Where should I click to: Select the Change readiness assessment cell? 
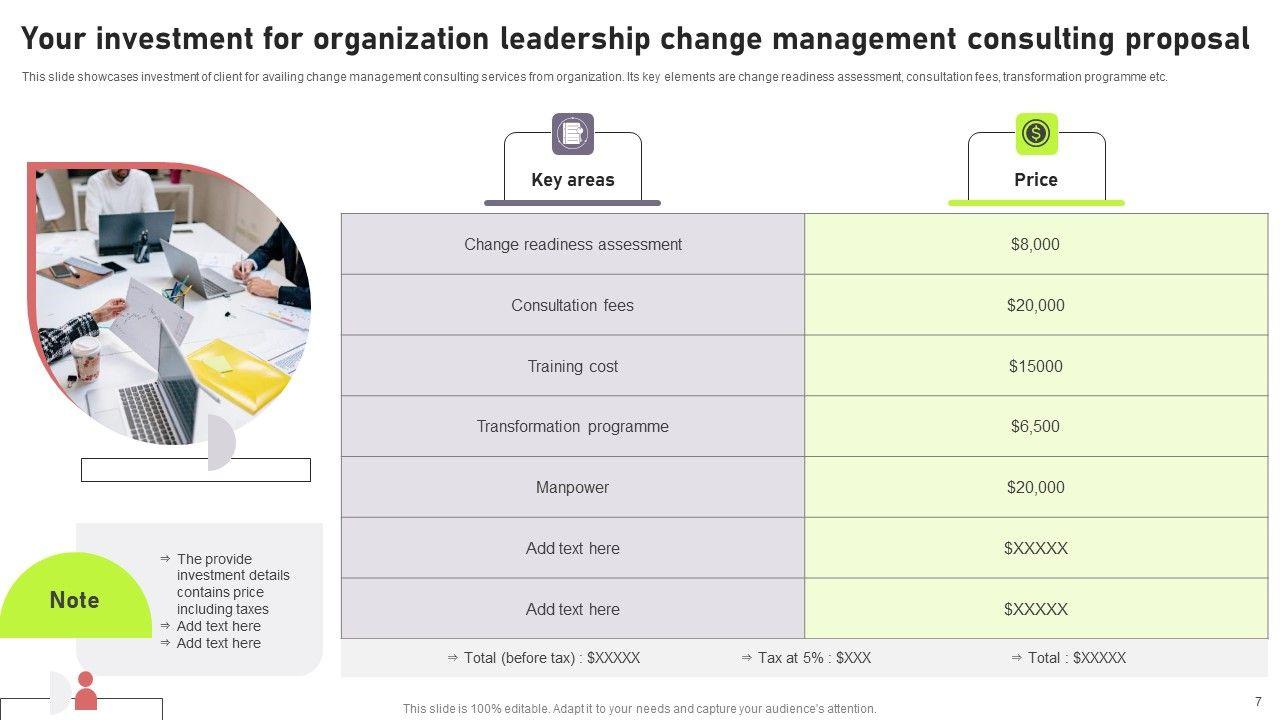(x=573, y=244)
